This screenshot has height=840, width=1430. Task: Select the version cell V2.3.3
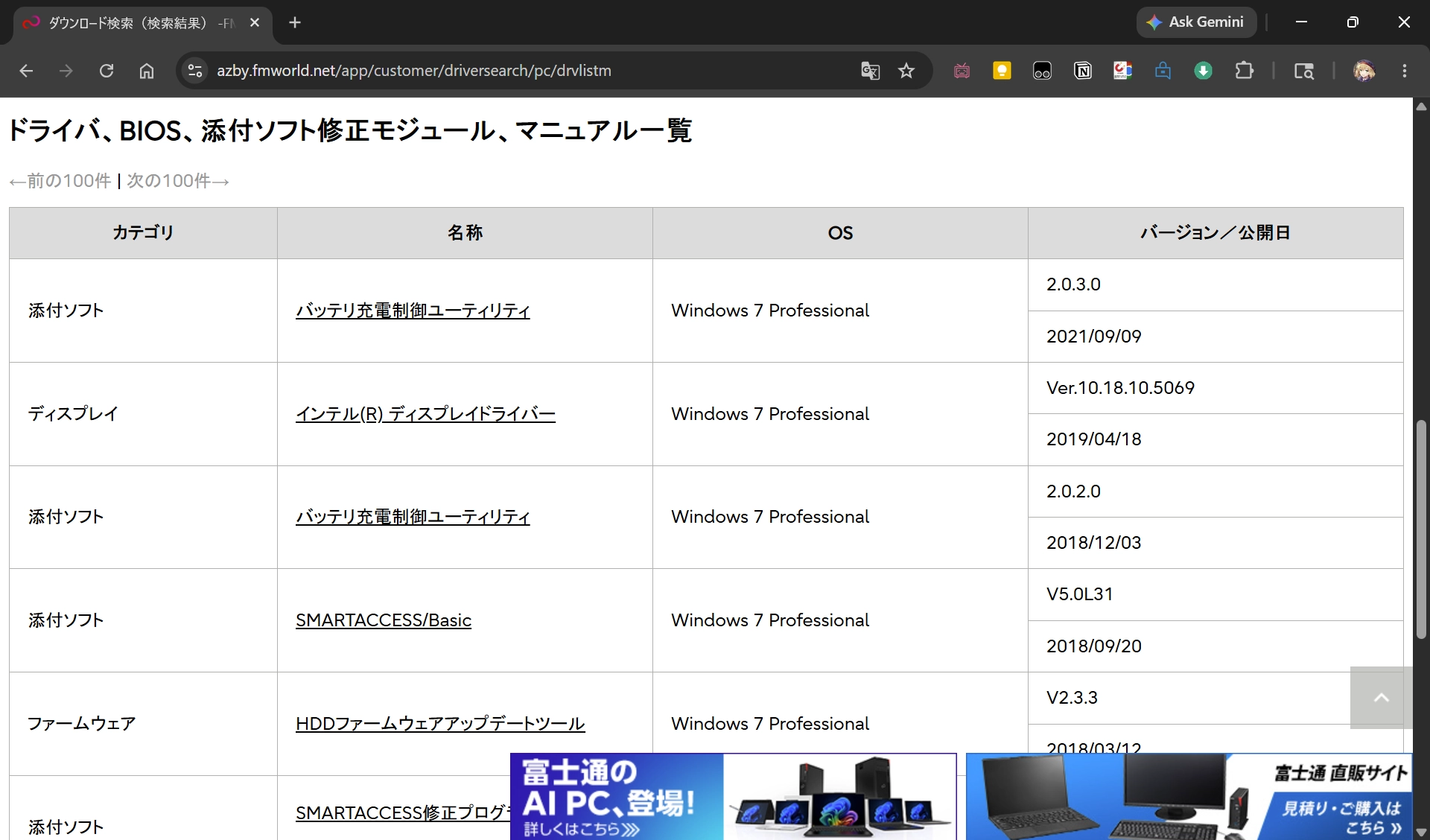click(x=1215, y=698)
